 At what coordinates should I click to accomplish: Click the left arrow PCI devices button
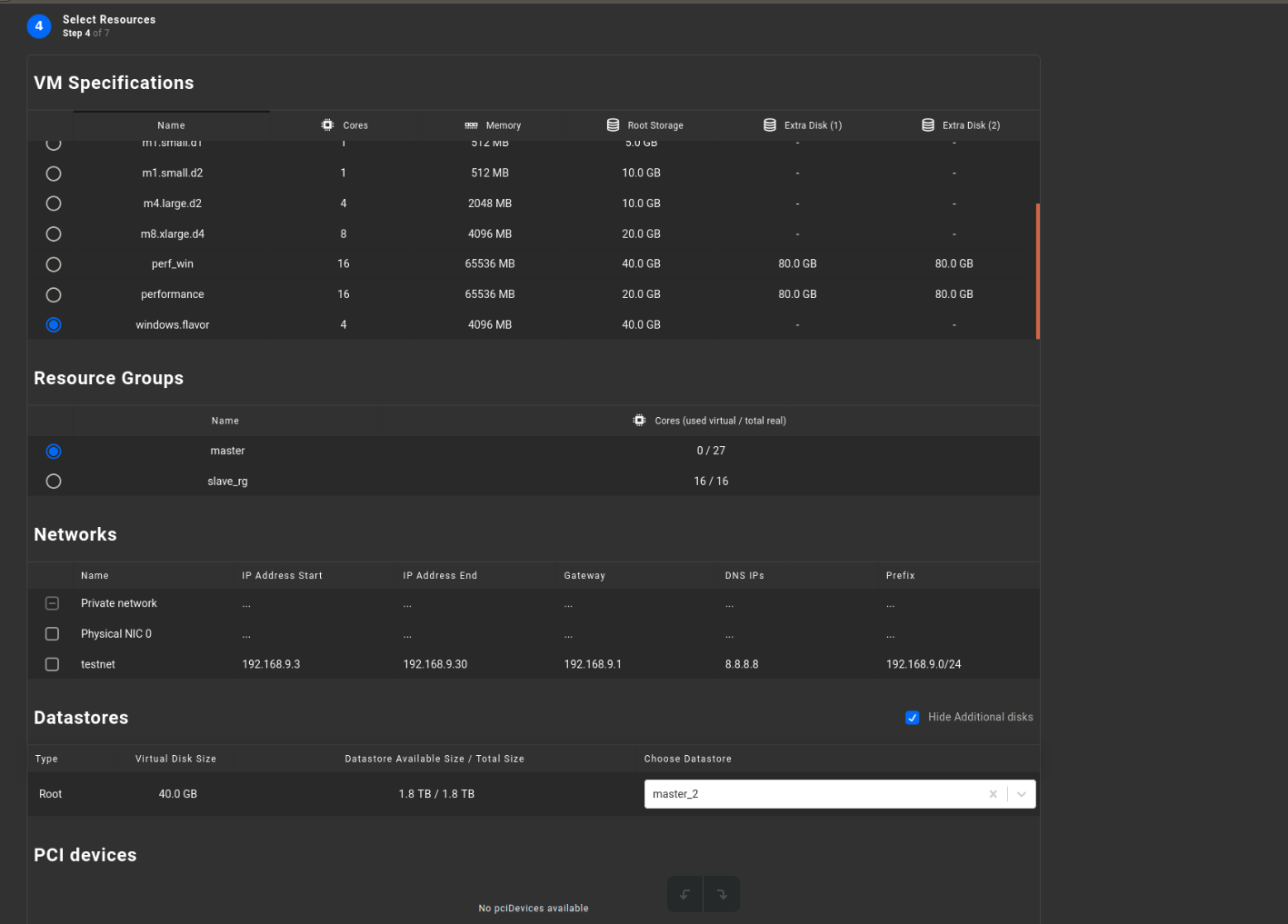click(685, 894)
